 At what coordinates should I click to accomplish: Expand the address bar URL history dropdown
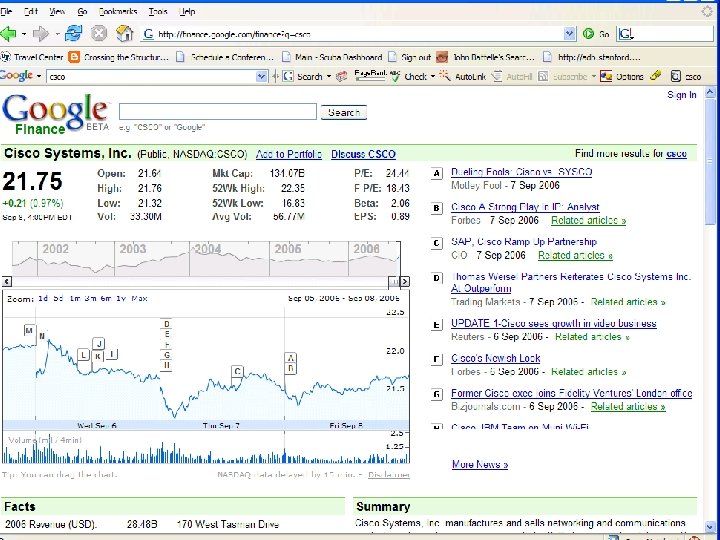pyautogui.click(x=569, y=34)
